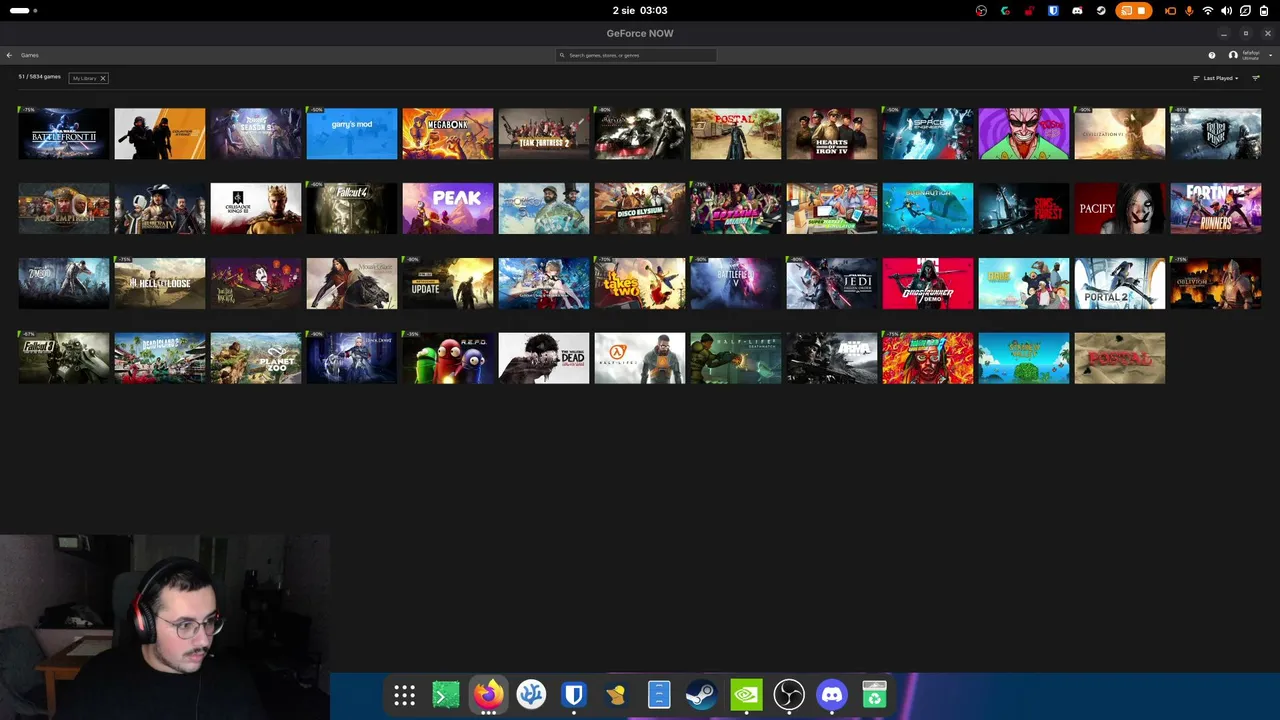1280x720 pixels.
Task: Open the Trash in the dock
Action: click(x=874, y=695)
